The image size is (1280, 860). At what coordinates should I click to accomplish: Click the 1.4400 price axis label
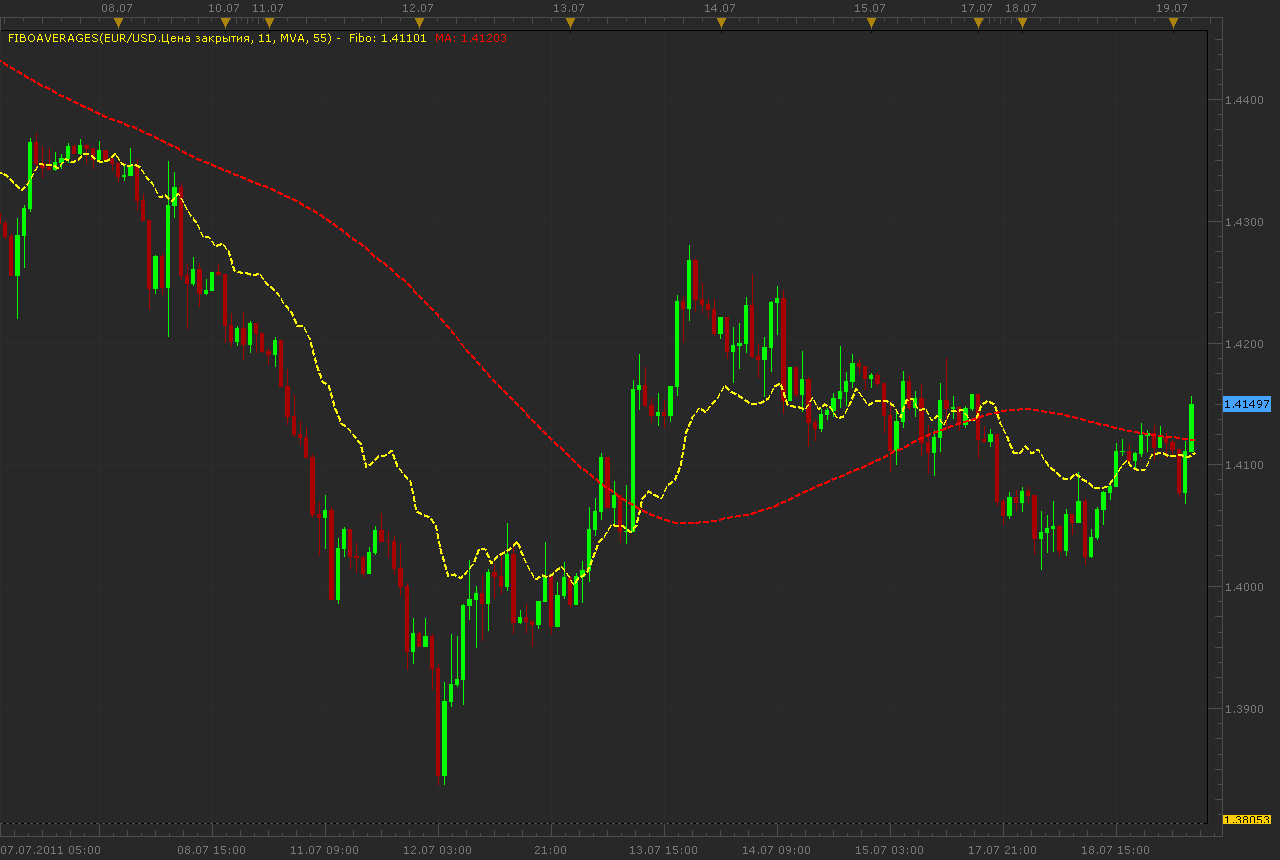1245,100
